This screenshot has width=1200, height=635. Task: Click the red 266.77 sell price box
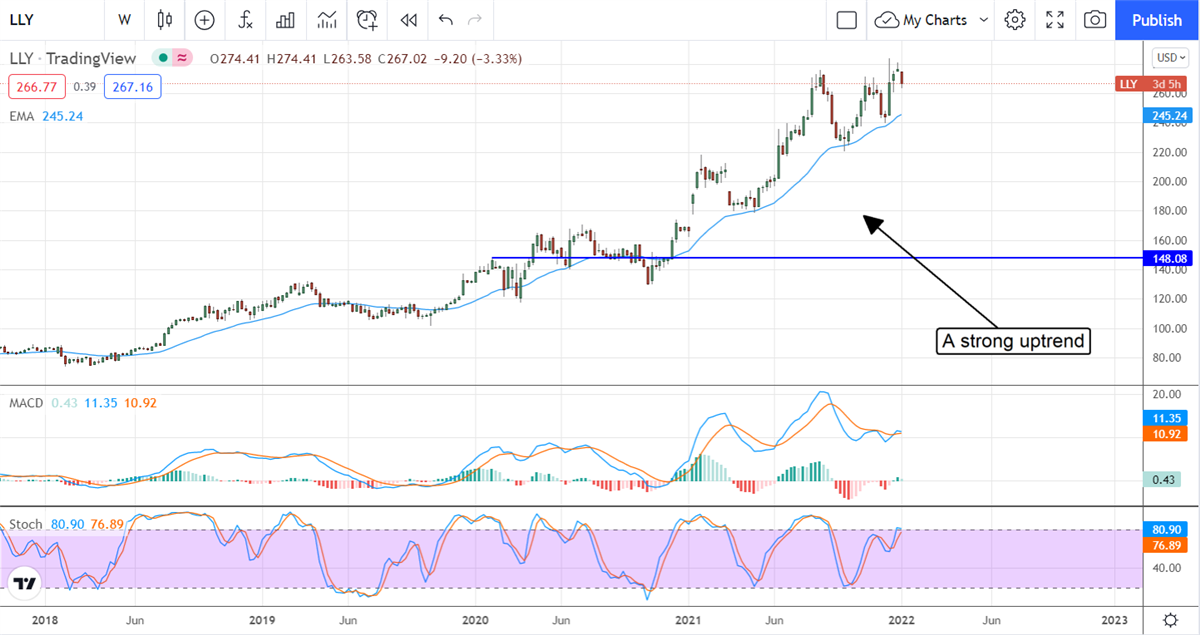pos(37,87)
